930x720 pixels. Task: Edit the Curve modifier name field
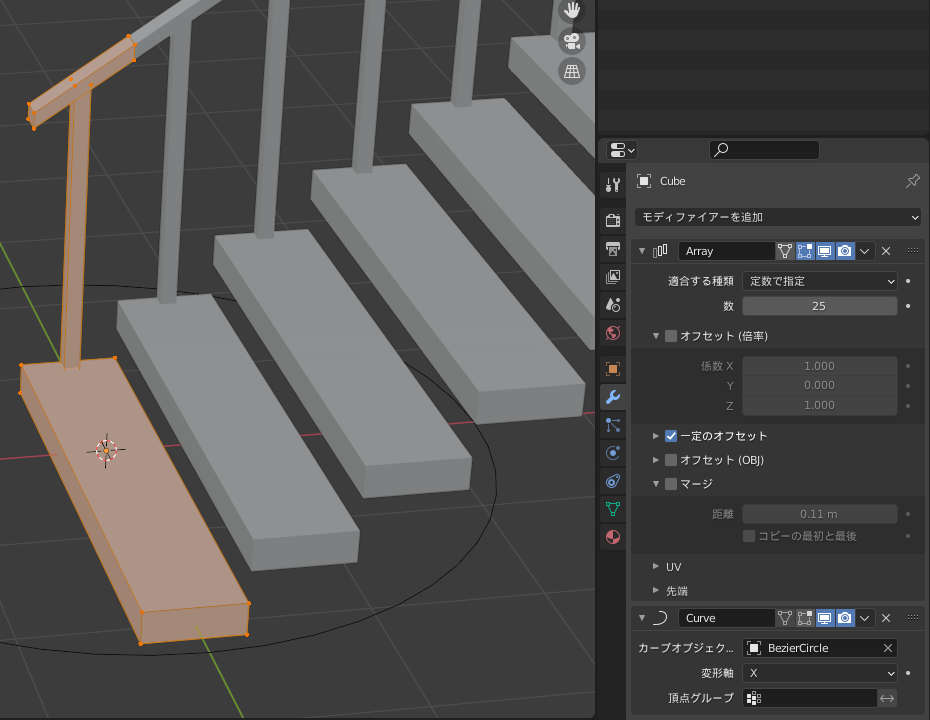tap(727, 618)
